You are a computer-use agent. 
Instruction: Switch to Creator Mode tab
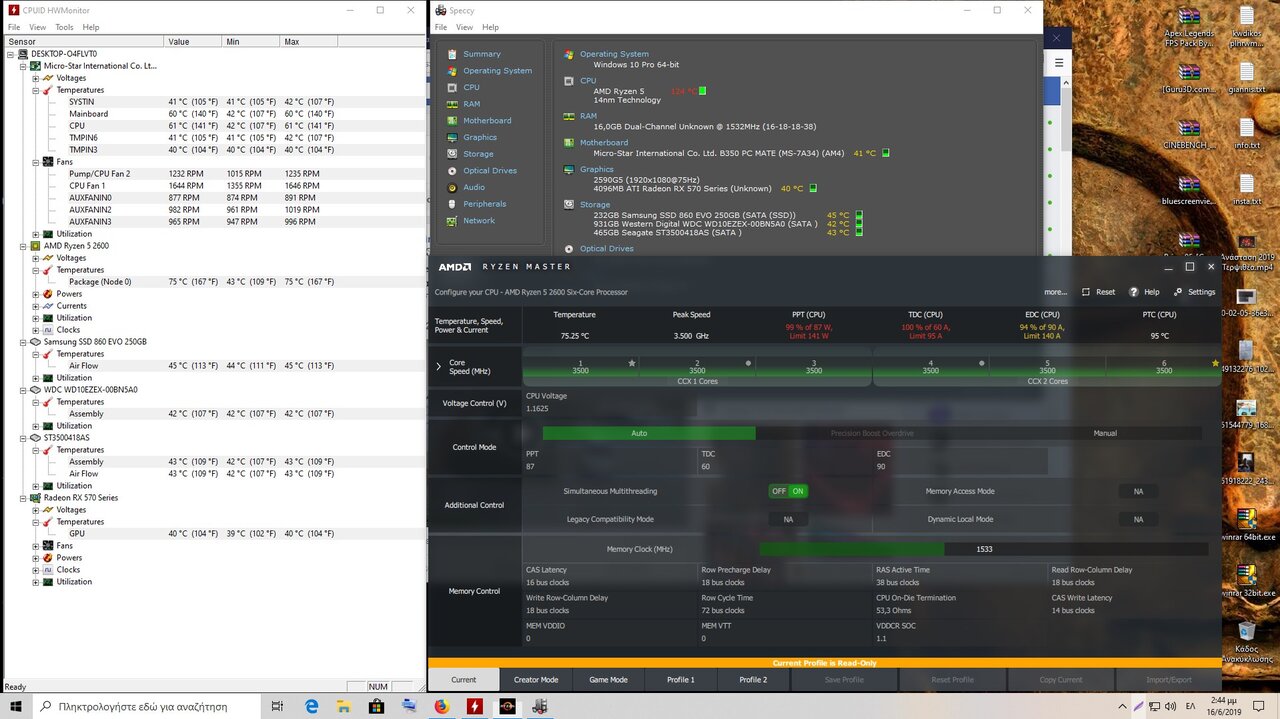point(536,680)
